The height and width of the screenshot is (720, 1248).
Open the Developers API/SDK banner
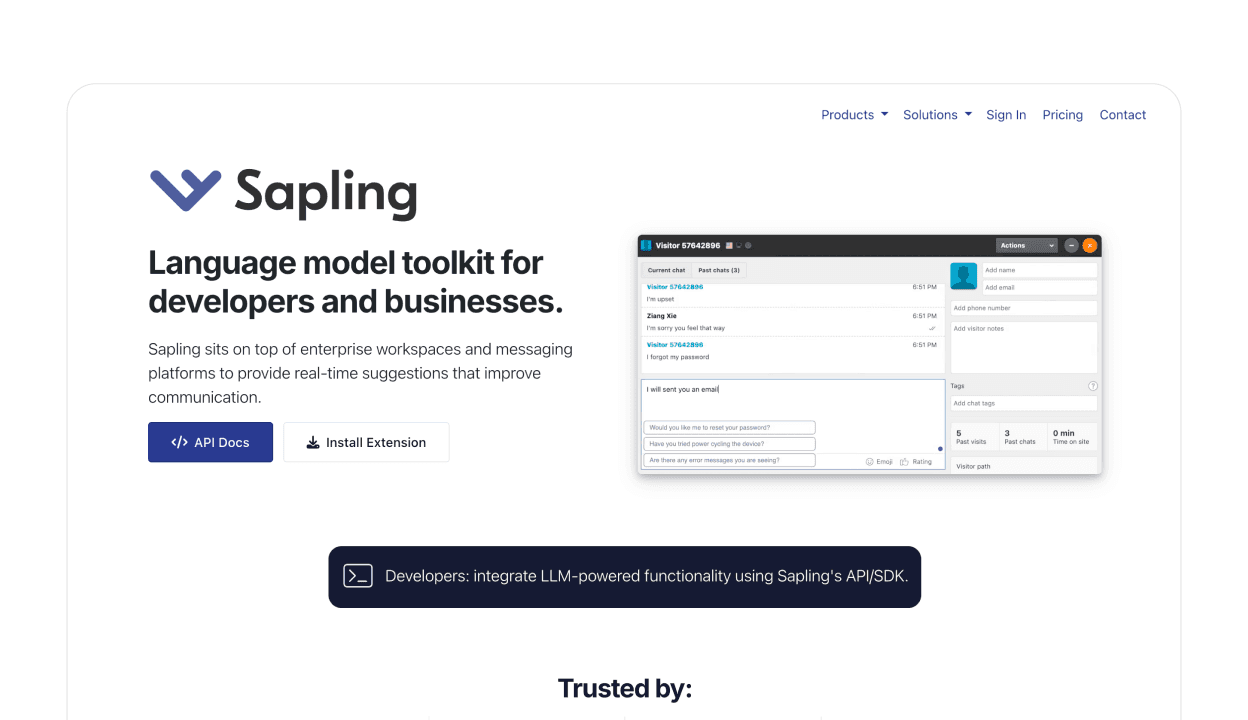pyautogui.click(x=624, y=576)
